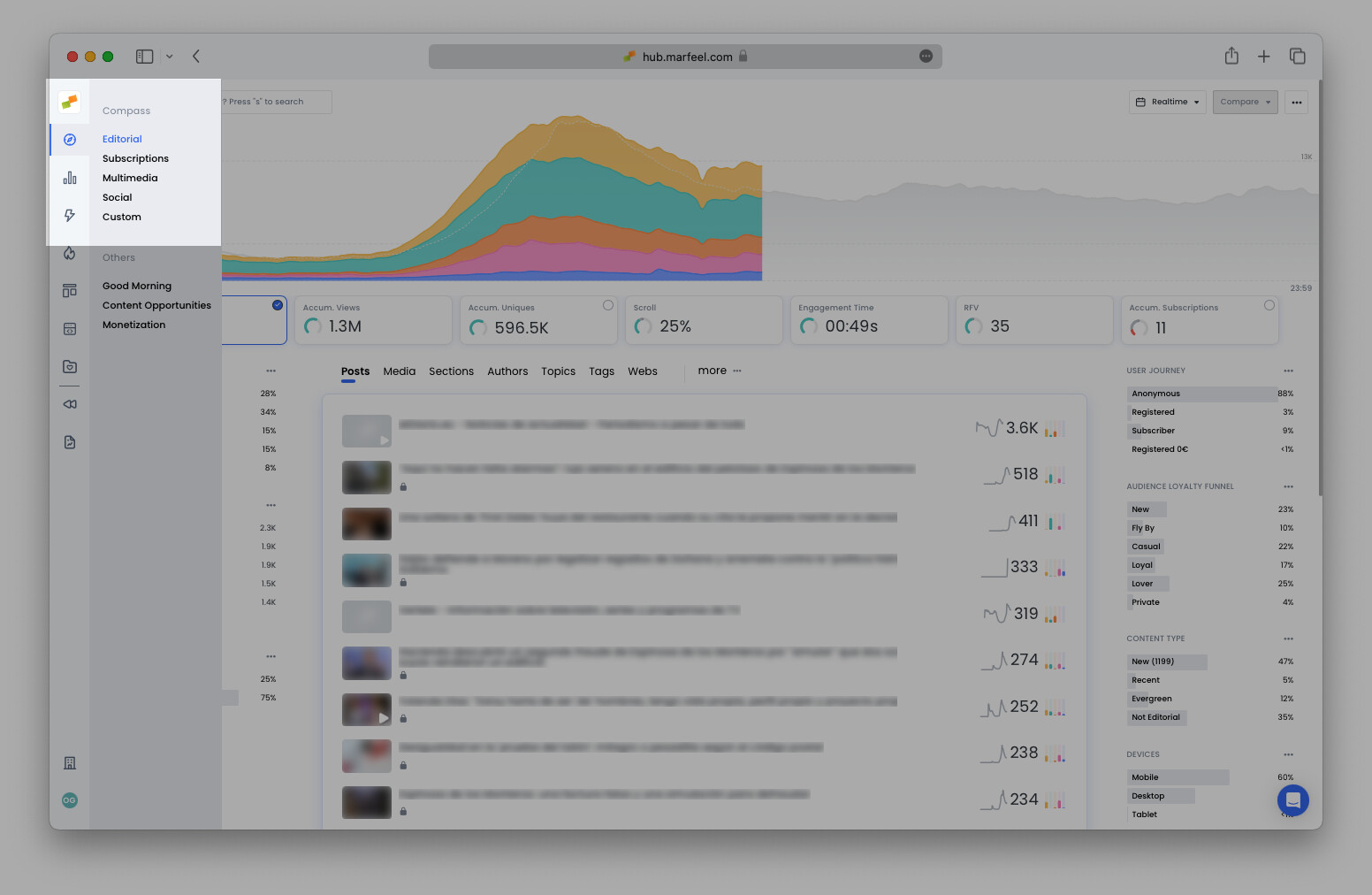Expand the Compare dropdown
This screenshot has width=1372, height=895.
click(1245, 102)
